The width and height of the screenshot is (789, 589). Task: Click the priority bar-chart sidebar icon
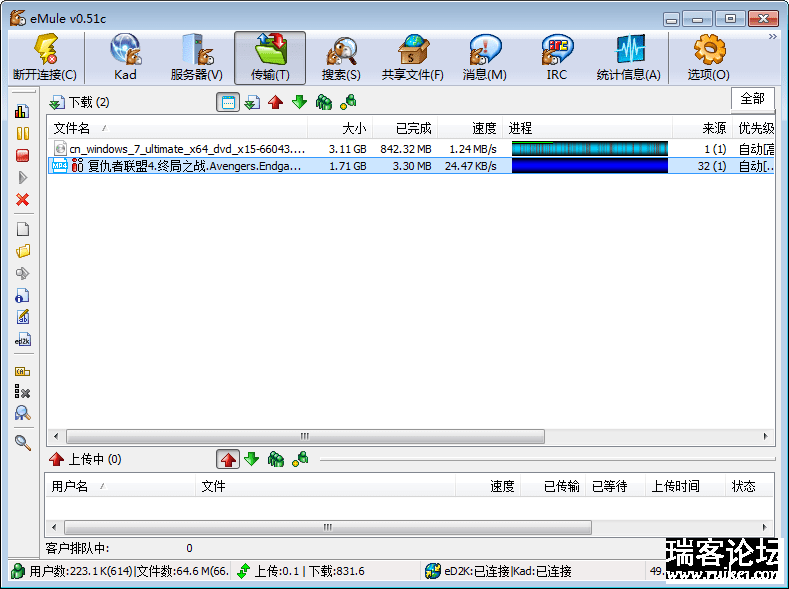(22, 111)
